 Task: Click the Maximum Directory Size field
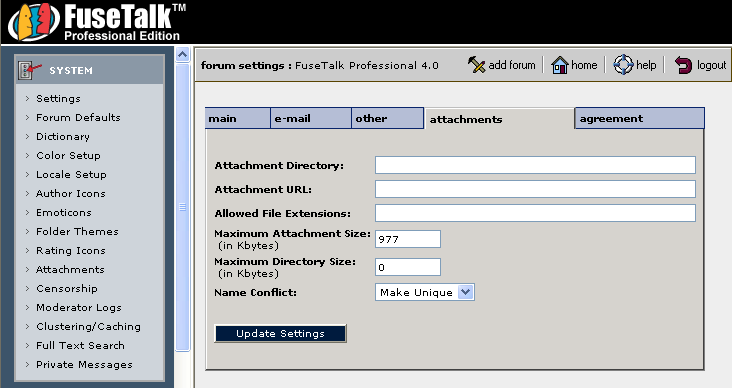pyautogui.click(x=408, y=267)
